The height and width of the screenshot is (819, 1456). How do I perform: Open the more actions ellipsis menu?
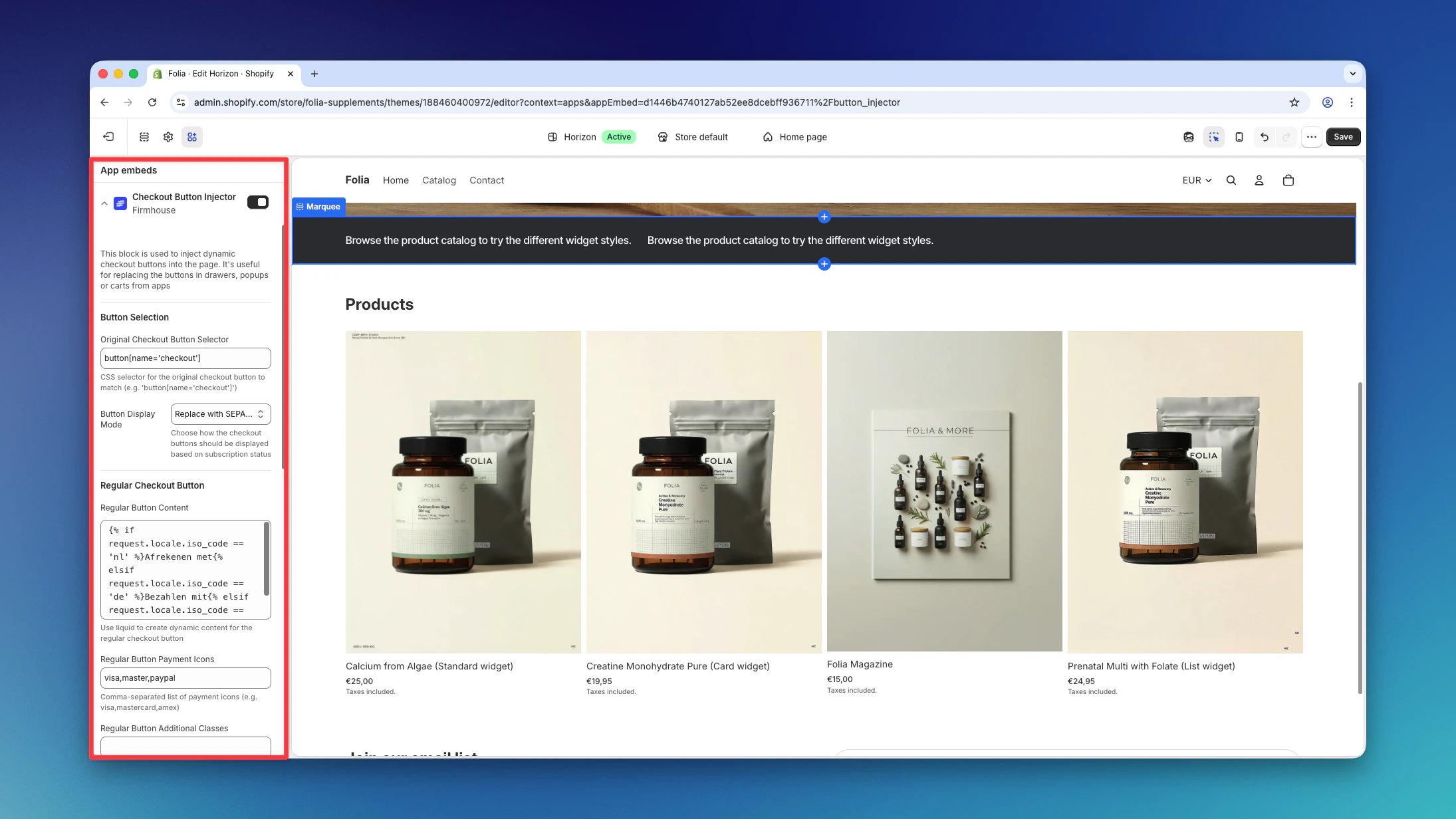[x=1312, y=137]
